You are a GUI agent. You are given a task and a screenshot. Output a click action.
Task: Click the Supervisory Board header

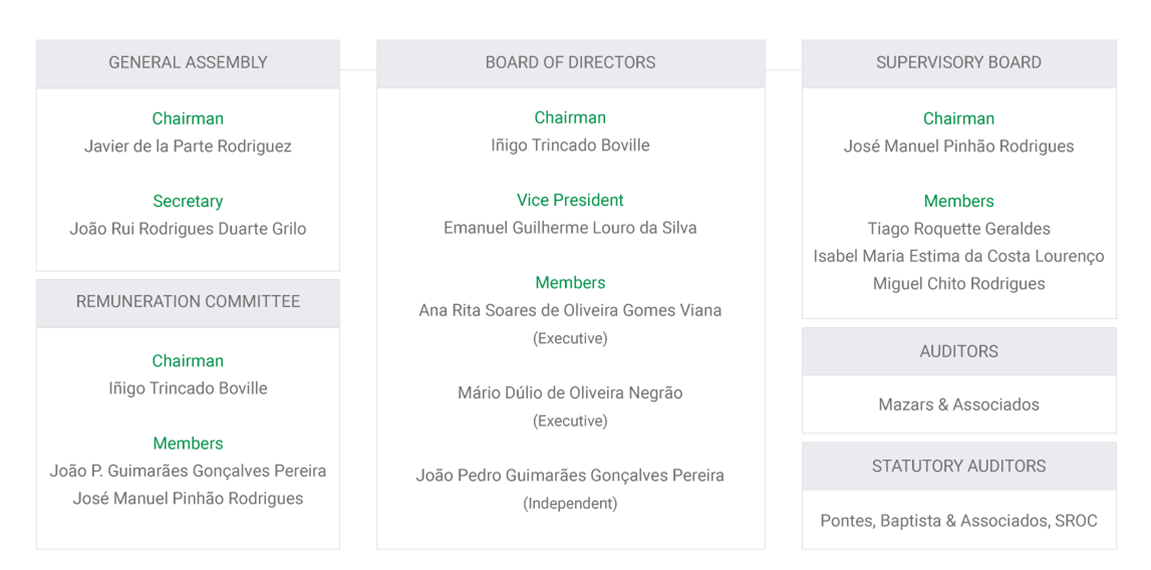(x=959, y=63)
